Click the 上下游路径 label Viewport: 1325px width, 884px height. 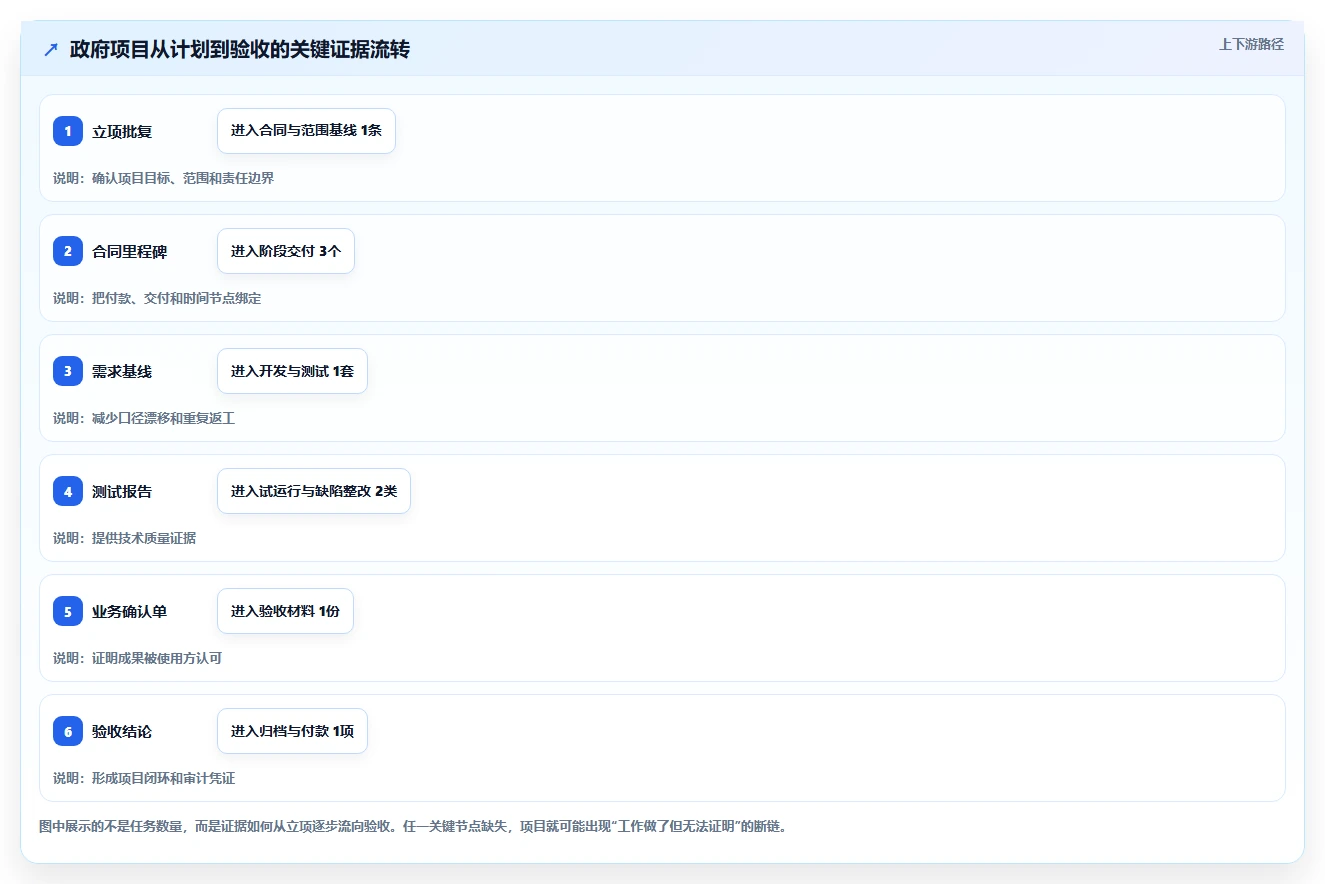click(x=1251, y=44)
